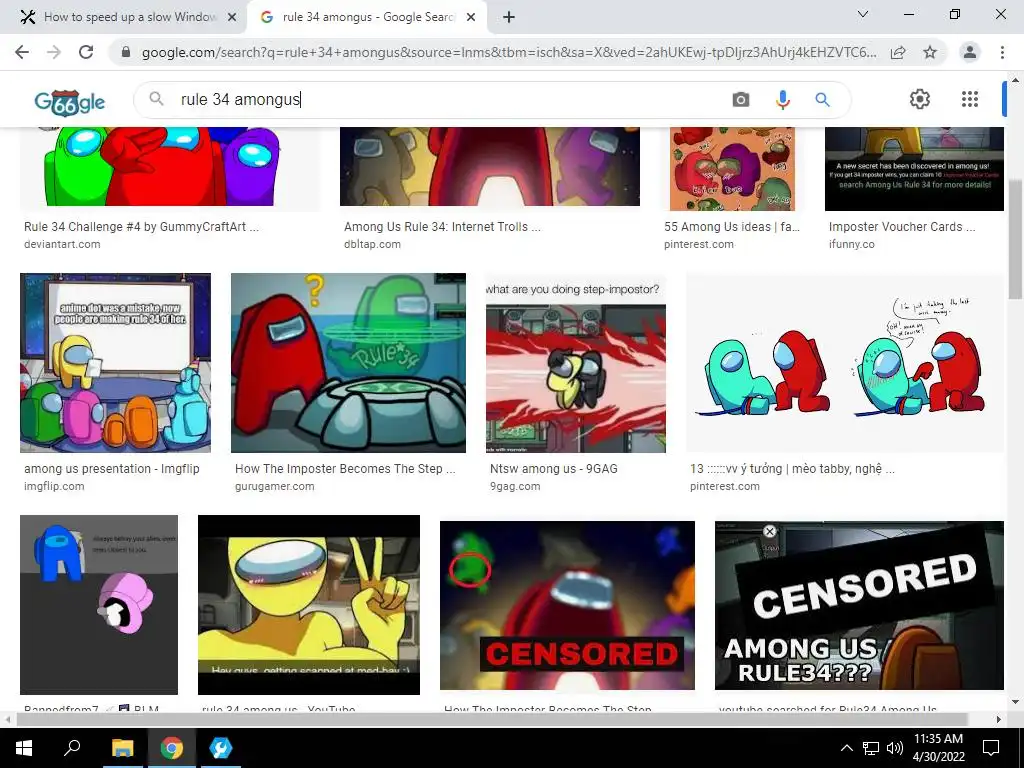Image resolution: width=1024 pixels, height=768 pixels.
Task: Open the volume tray icon
Action: tap(895, 748)
